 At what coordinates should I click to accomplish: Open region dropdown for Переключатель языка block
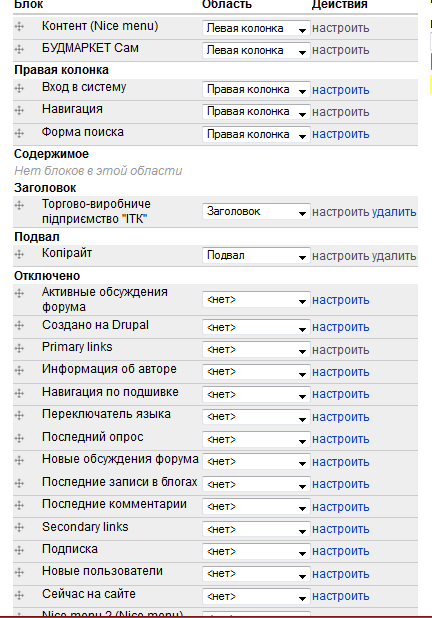(256, 417)
